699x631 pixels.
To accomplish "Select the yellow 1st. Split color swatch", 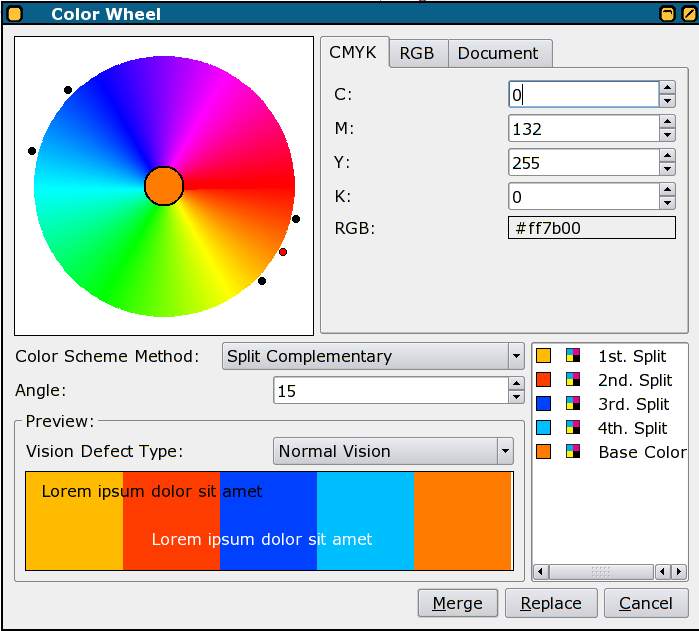I will click(544, 356).
